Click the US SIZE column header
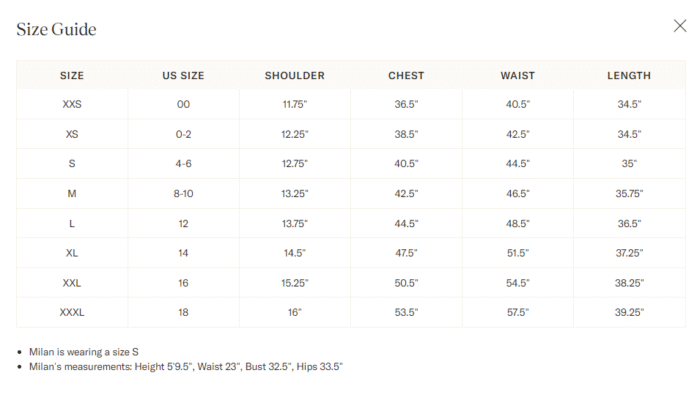Image resolution: width=700 pixels, height=403 pixels. click(183, 75)
